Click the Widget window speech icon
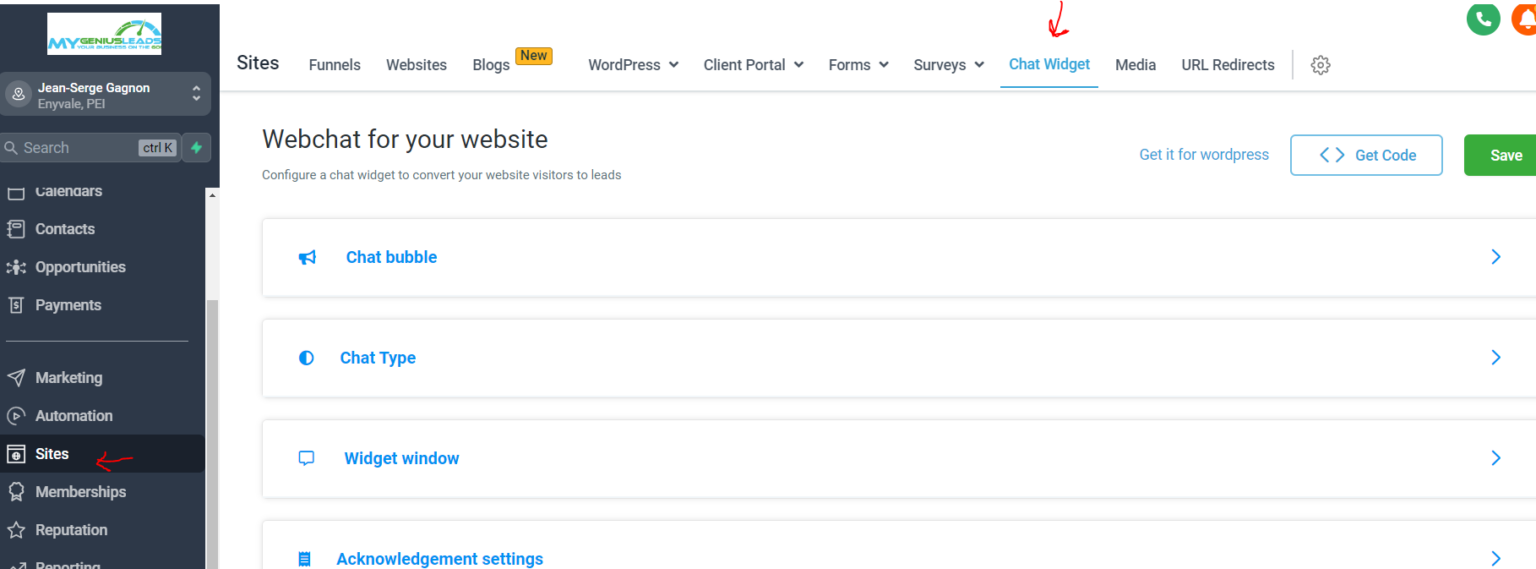Viewport: 1536px width, 569px height. [306, 458]
